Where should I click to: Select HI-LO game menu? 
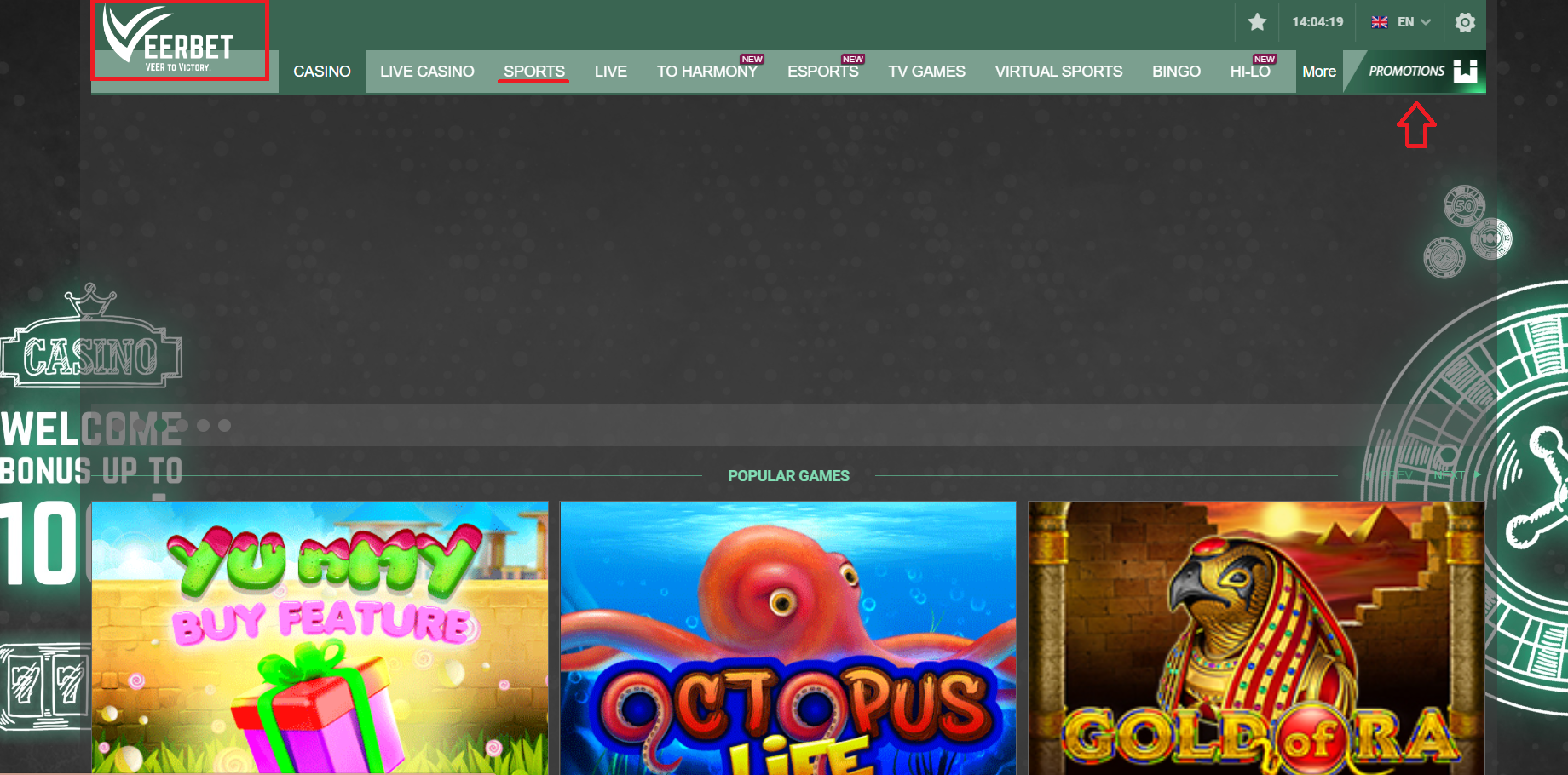pyautogui.click(x=1250, y=72)
